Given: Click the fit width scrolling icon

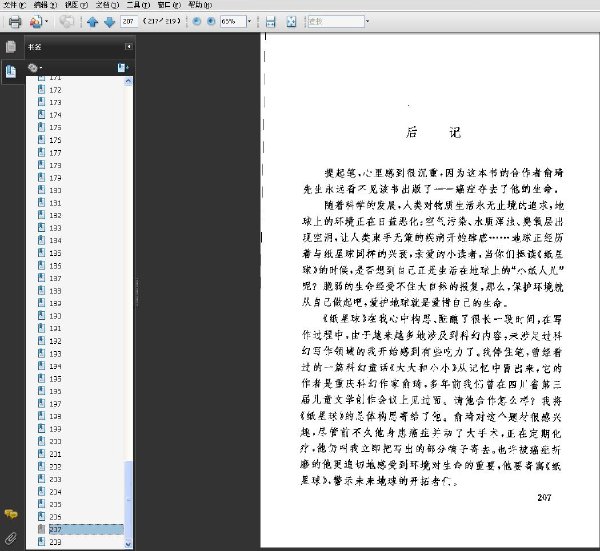Looking at the screenshot, I should pos(271,22).
